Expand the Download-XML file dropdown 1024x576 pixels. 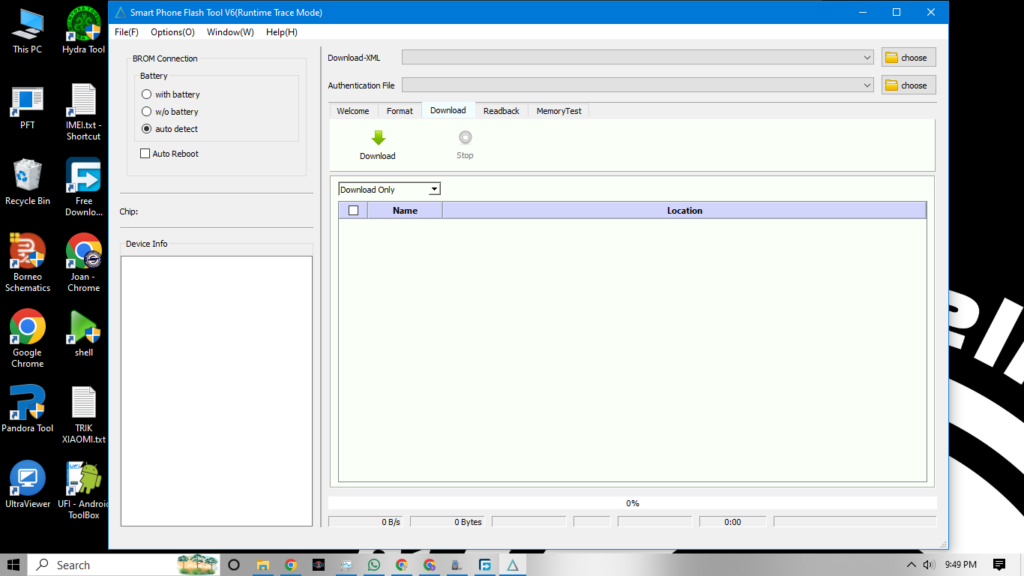(868, 57)
